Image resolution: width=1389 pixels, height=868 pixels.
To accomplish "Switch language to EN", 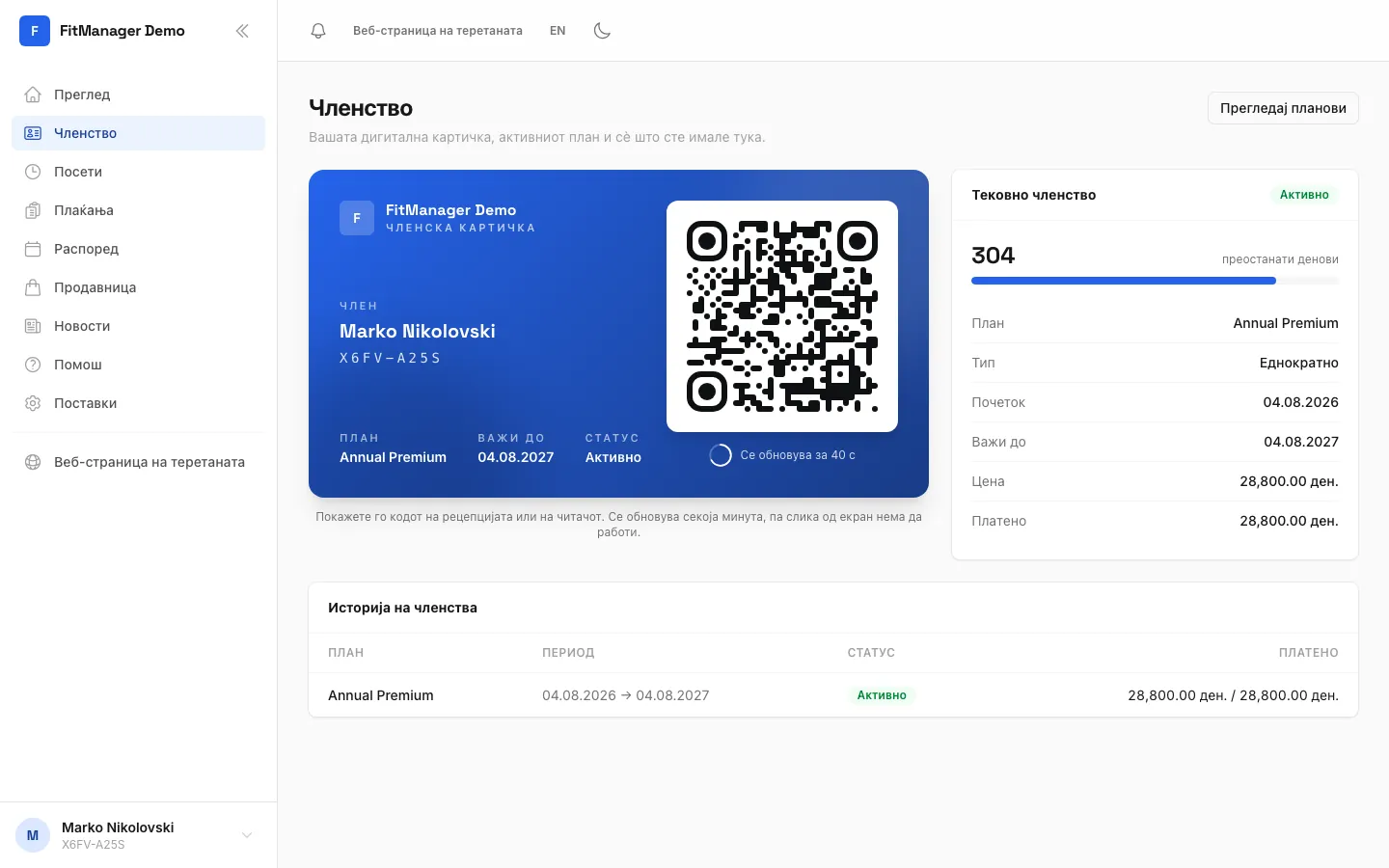I will pos(558,31).
